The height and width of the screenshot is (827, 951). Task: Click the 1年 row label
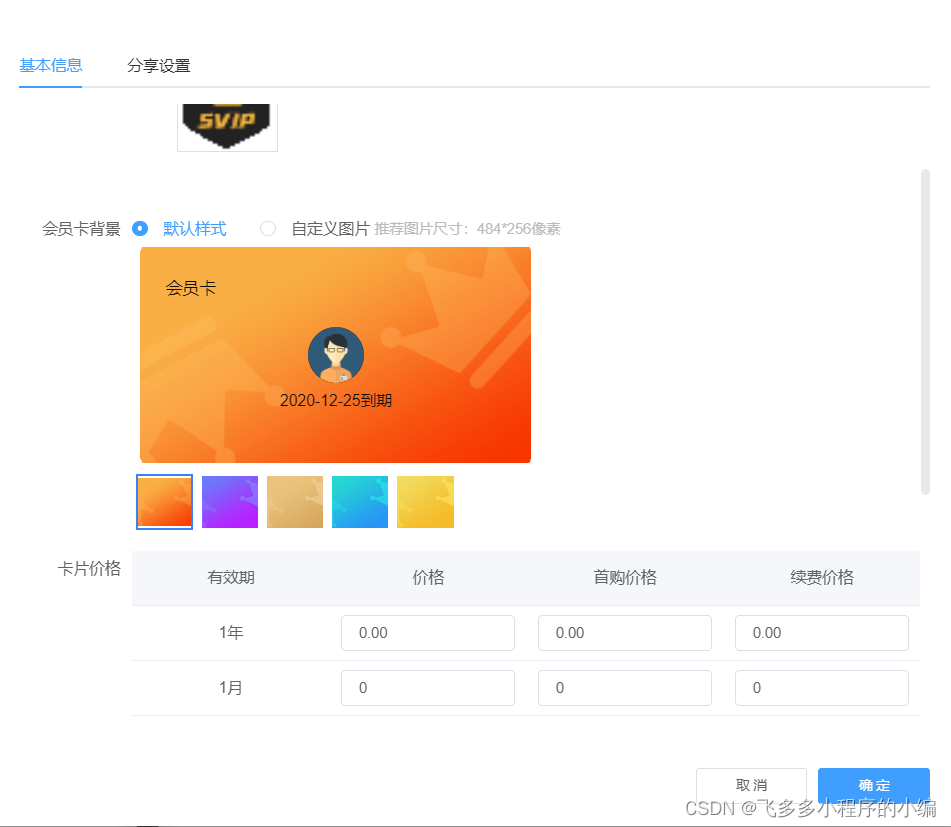[231, 633]
